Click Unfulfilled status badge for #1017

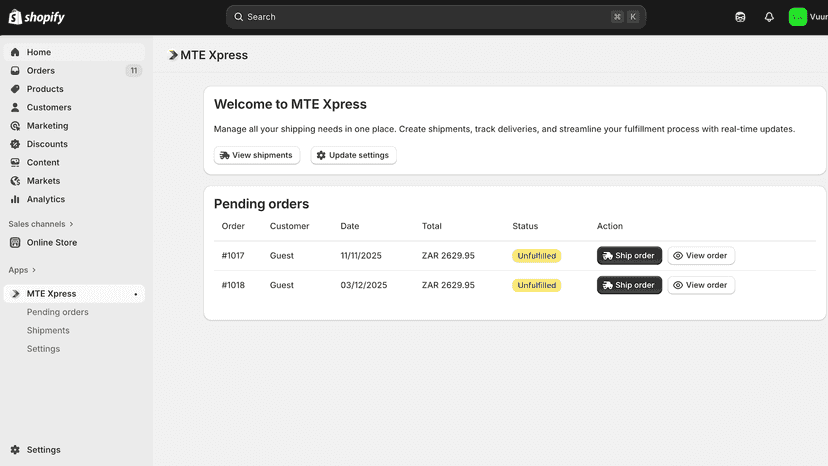[x=537, y=256]
